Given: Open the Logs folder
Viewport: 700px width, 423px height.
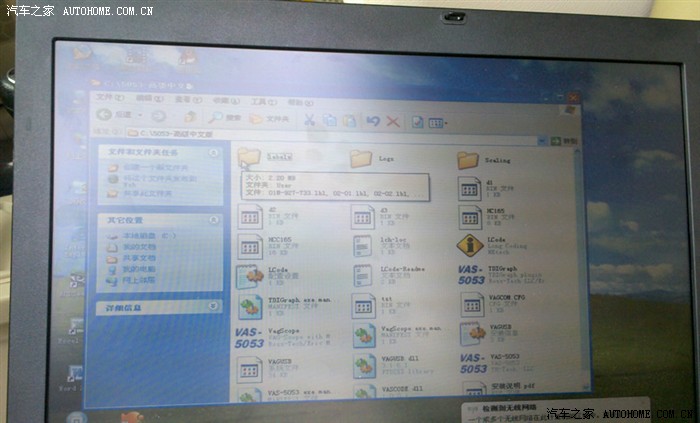Looking at the screenshot, I should pyautogui.click(x=361, y=159).
